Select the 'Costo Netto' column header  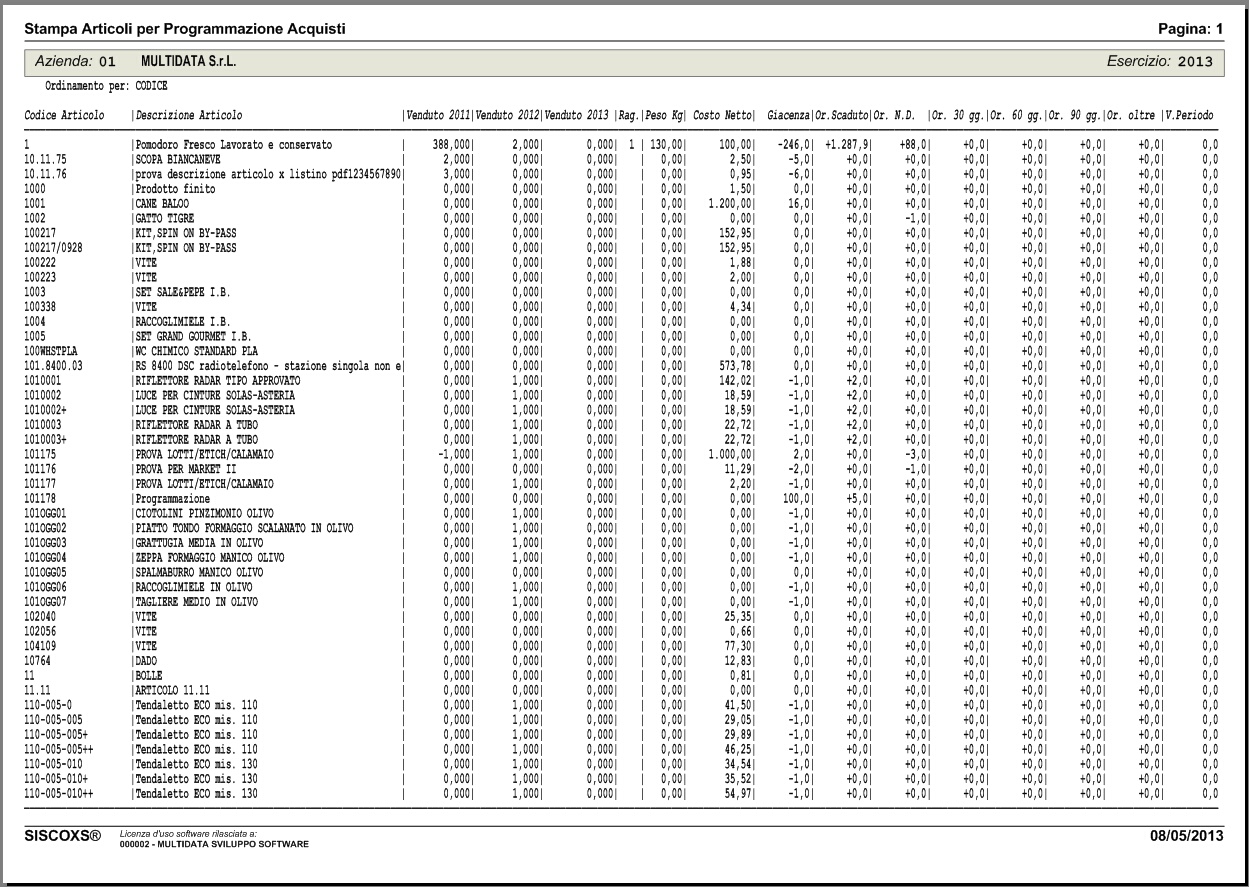pos(724,116)
